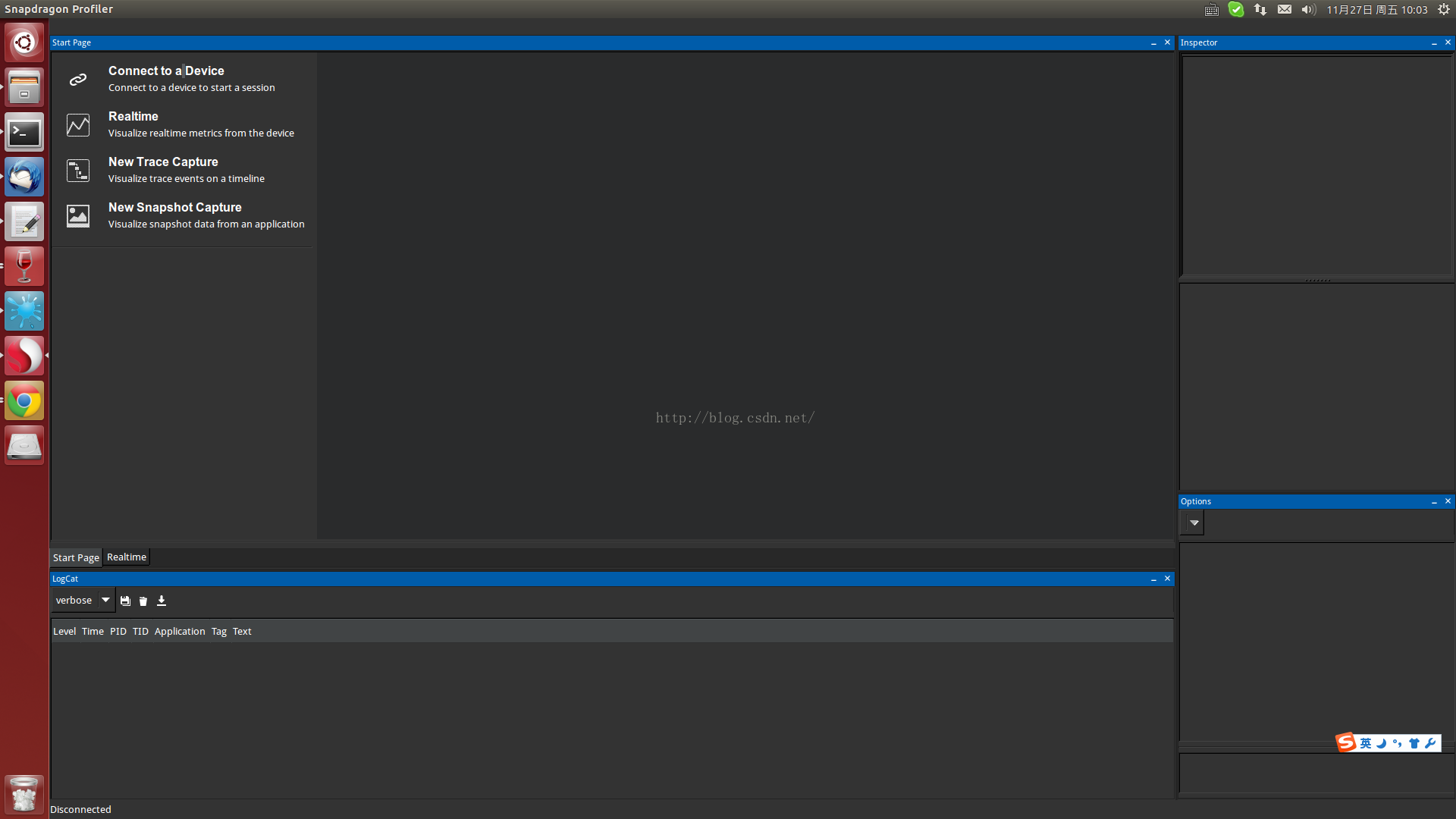This screenshot has width=1456, height=819.
Task: Click the PID column header
Action: 118,631
